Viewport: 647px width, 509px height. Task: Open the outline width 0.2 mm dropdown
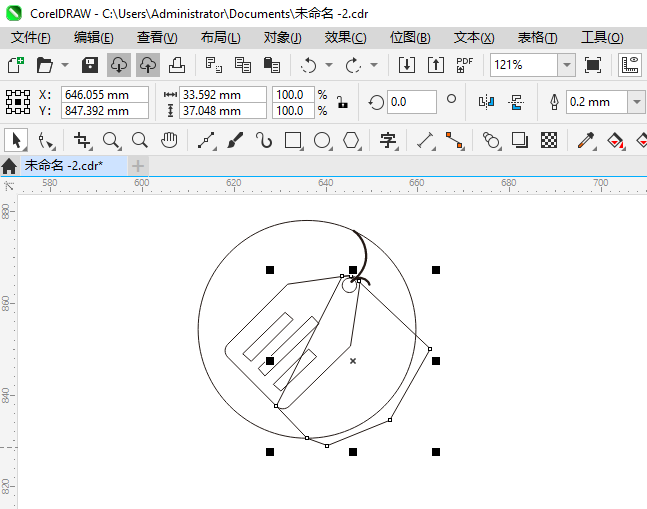click(637, 102)
